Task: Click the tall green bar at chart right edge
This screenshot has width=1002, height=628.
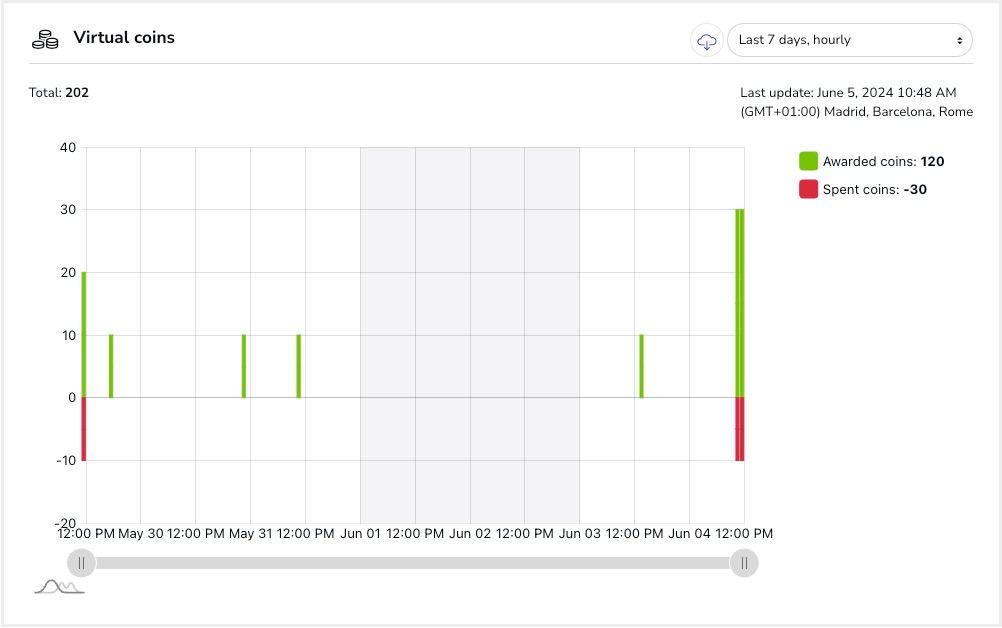Action: click(x=740, y=303)
